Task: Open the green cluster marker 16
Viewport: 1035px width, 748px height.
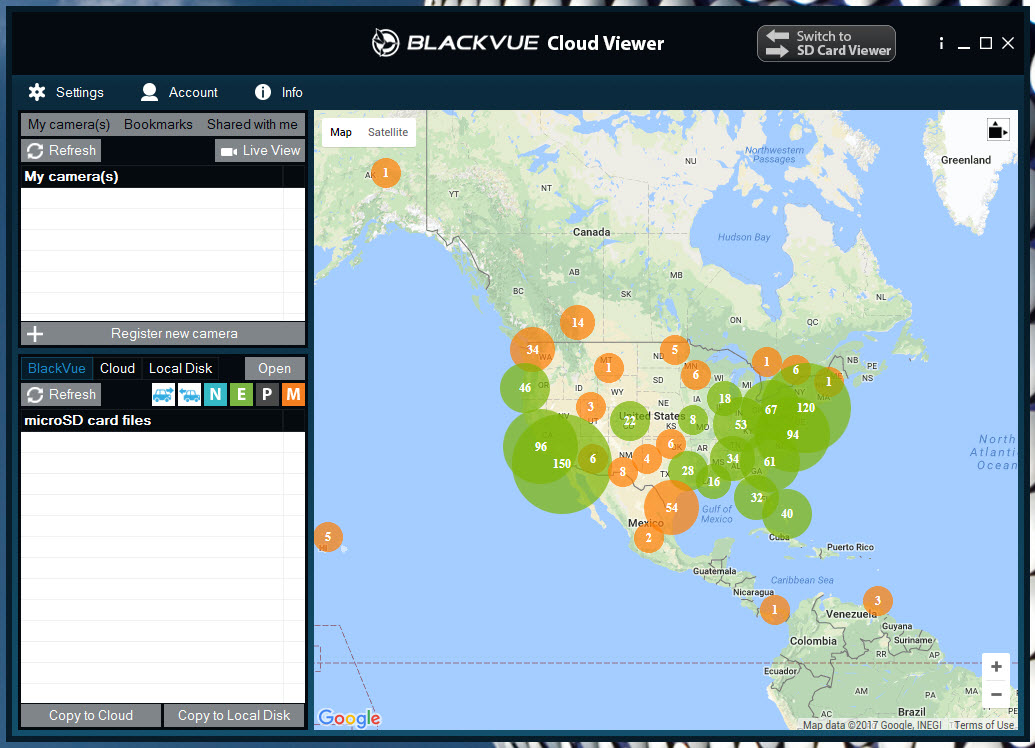Action: tap(714, 481)
